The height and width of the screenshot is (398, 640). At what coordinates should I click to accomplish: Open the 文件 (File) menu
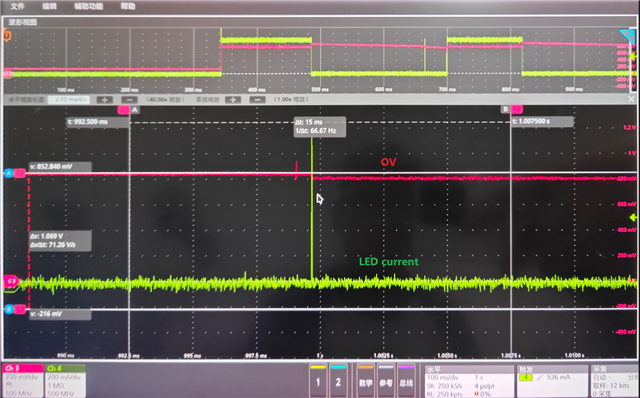click(x=17, y=6)
